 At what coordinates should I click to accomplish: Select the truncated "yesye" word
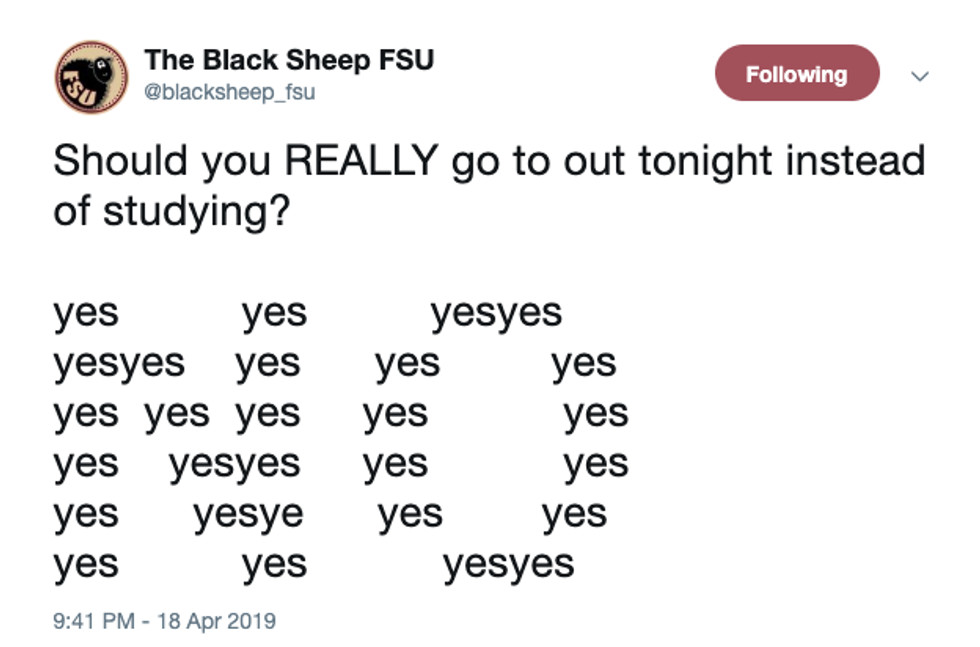[x=248, y=515]
